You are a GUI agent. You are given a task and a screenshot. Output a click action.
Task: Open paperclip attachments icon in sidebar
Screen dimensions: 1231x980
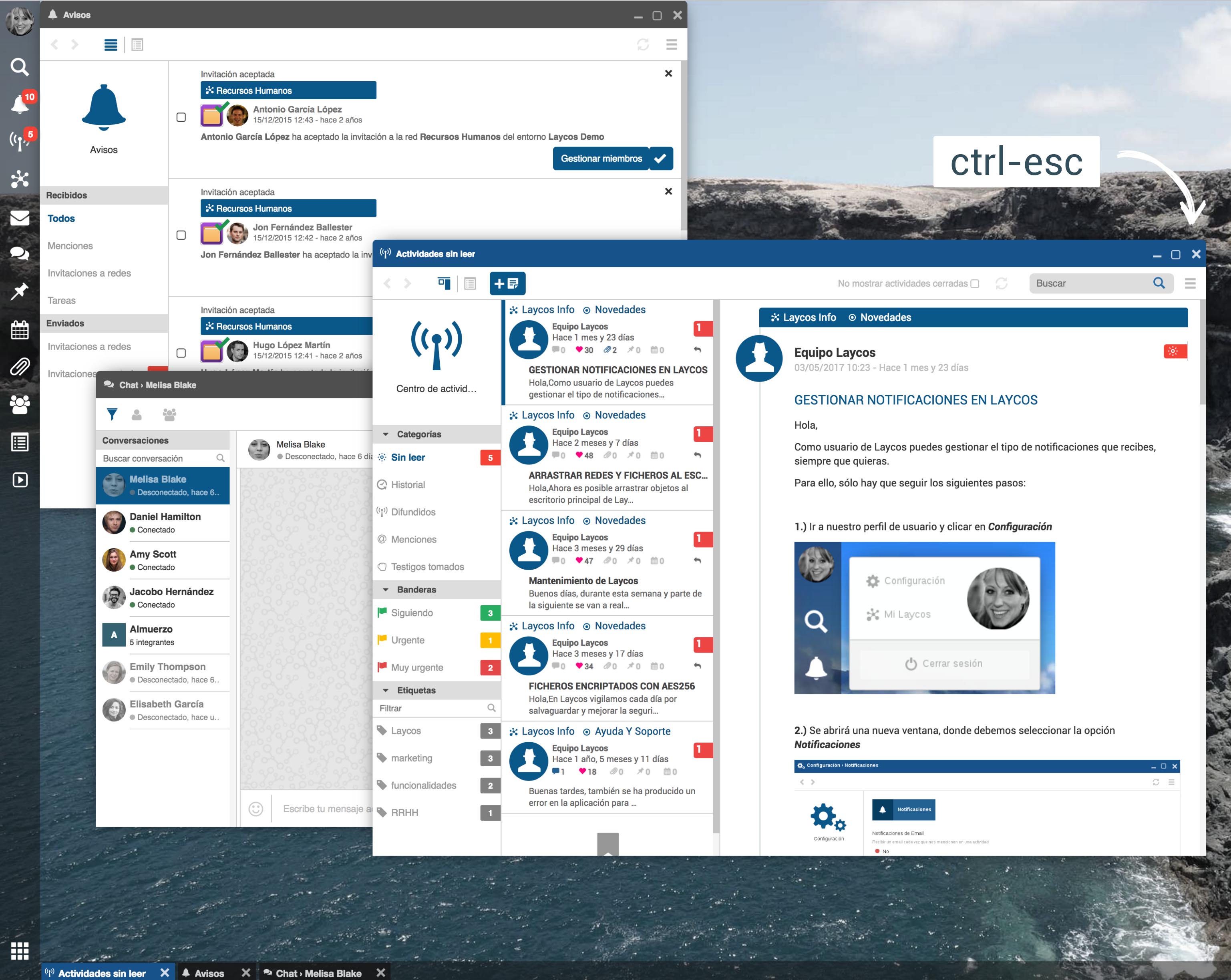(x=19, y=366)
